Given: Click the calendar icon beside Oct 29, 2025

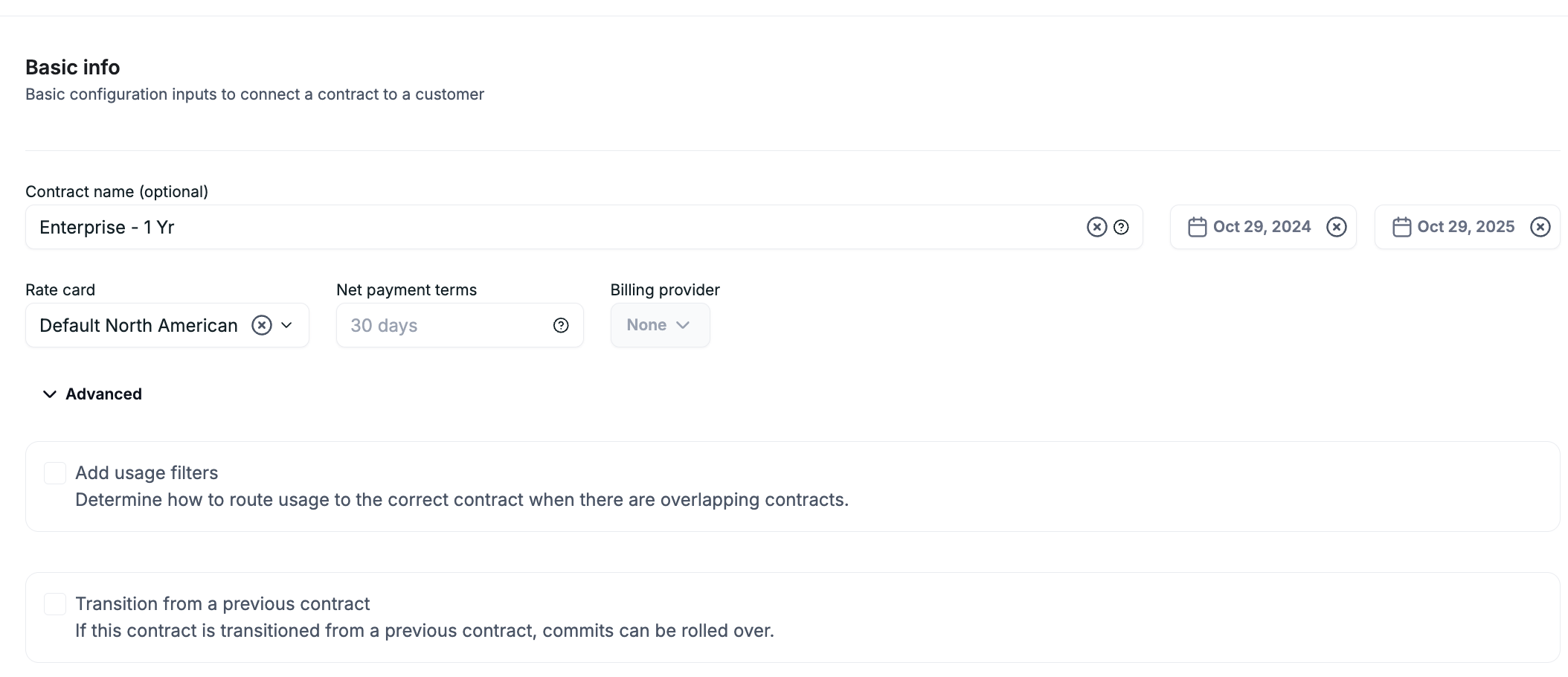Looking at the screenshot, I should pos(1401,227).
